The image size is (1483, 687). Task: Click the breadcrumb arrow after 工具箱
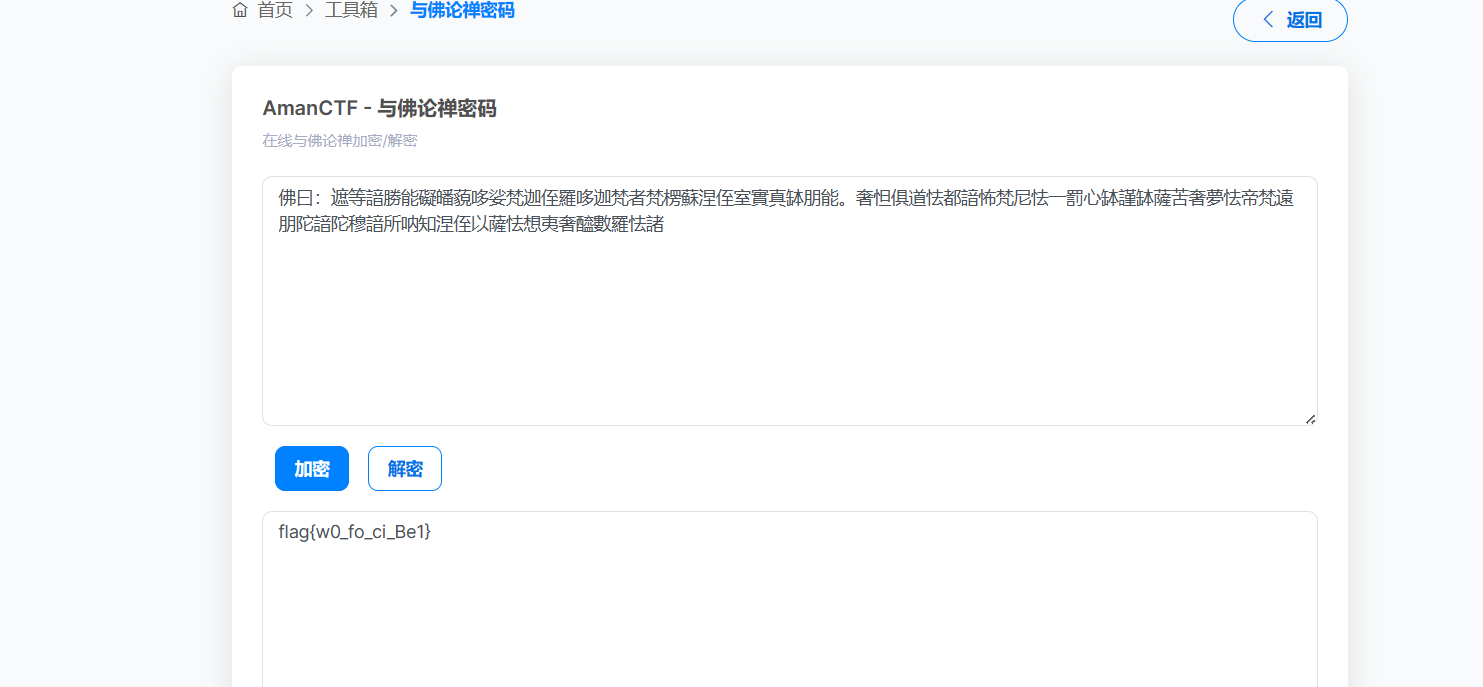[394, 11]
